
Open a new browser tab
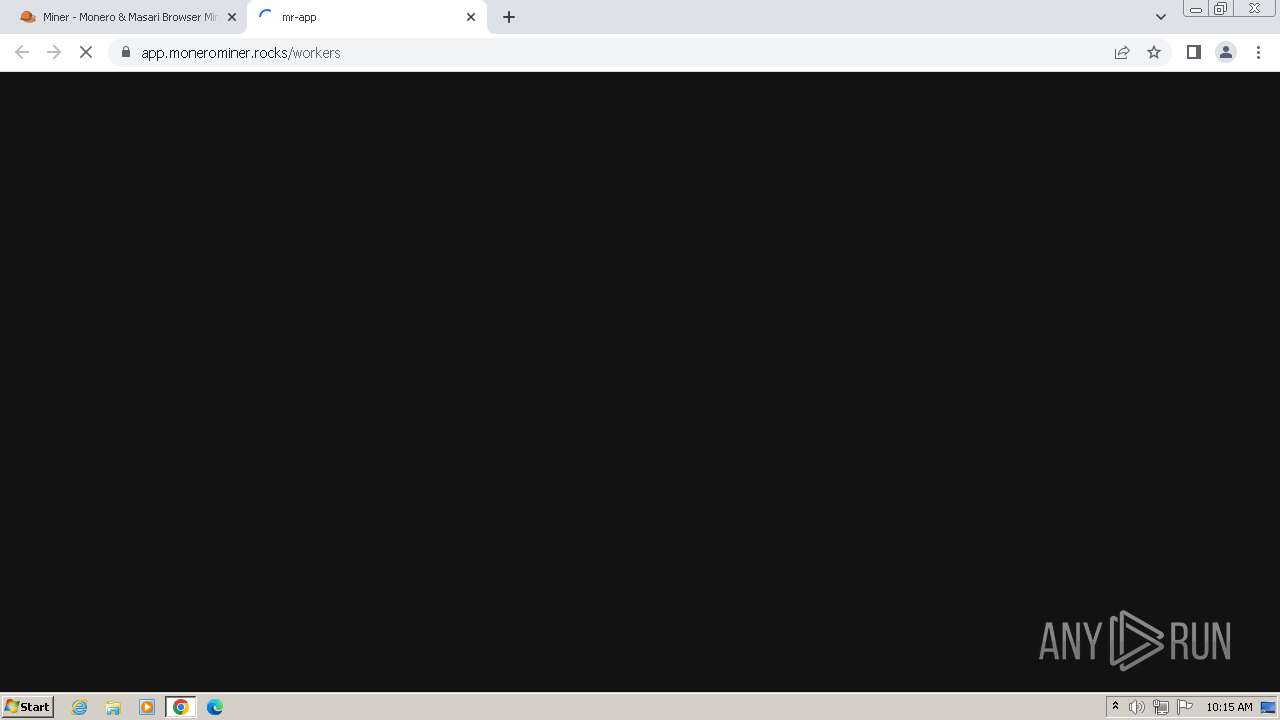click(509, 17)
